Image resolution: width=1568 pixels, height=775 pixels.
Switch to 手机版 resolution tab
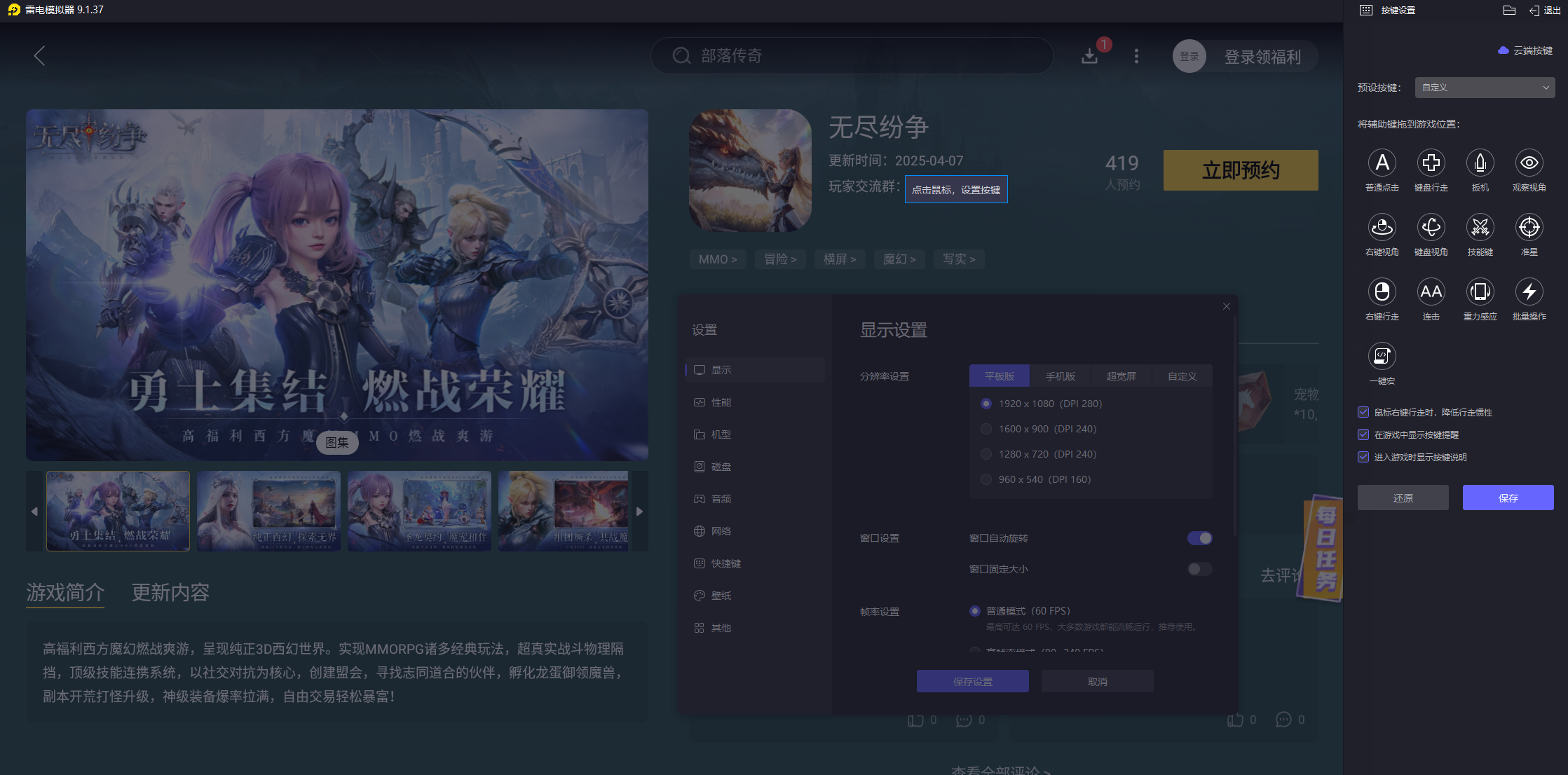tap(1061, 376)
